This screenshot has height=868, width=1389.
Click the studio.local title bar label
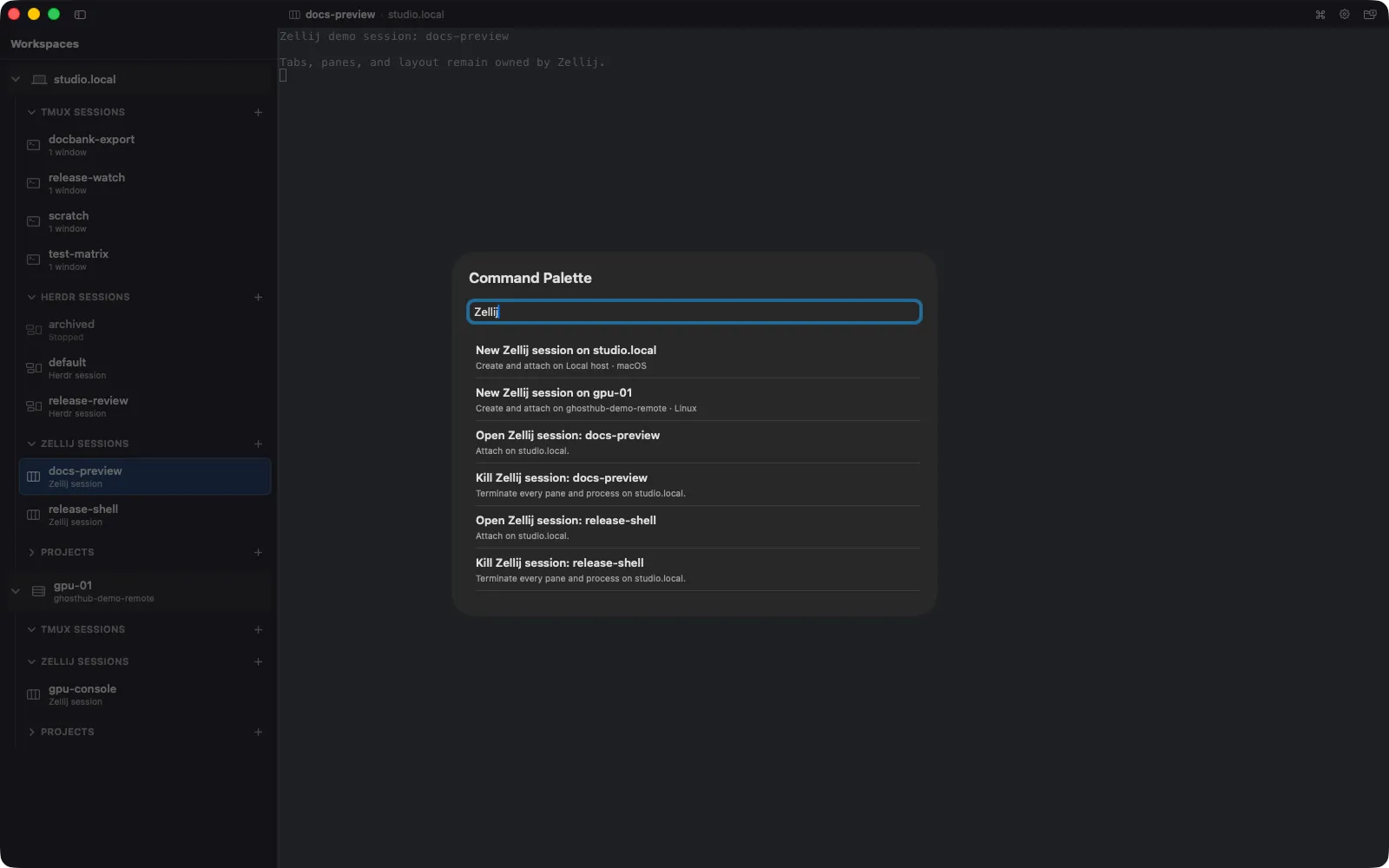point(416,15)
